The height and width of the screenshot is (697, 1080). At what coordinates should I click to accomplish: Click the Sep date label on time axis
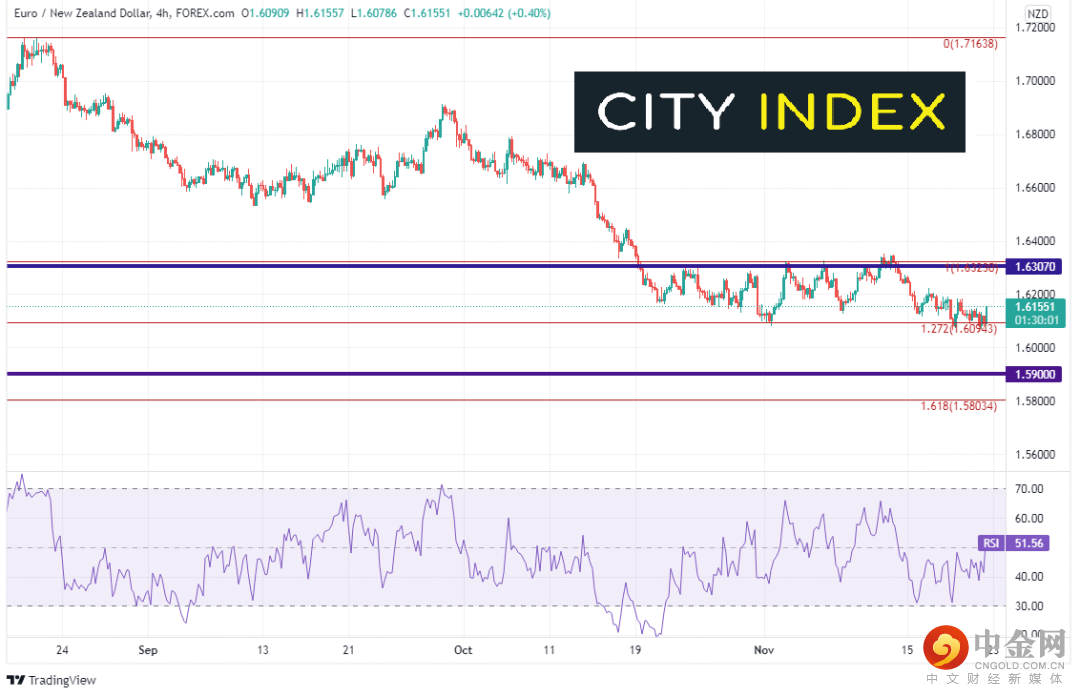click(x=148, y=650)
